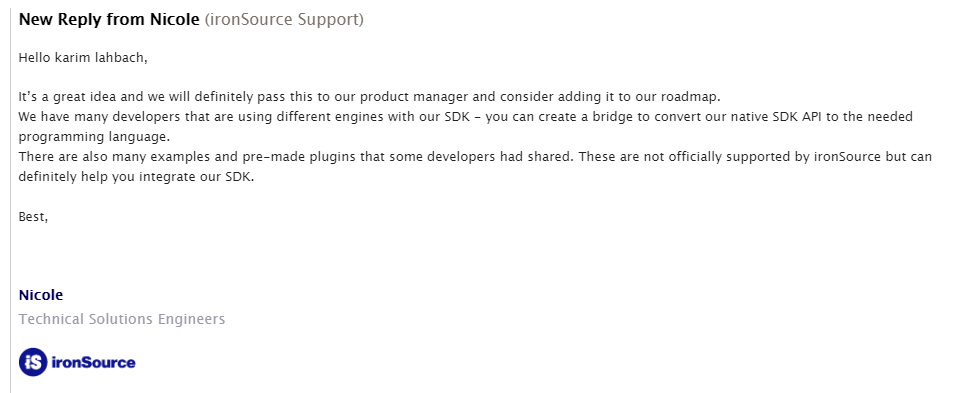Click the line "definitely help you integrate our SDK."
The height and width of the screenshot is (393, 956).
[136, 177]
